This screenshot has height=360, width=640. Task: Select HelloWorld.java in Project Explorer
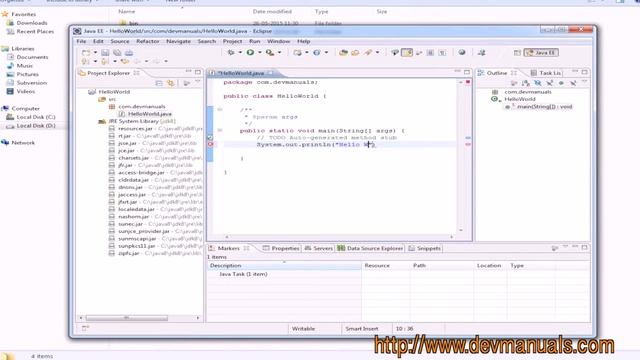tap(149, 114)
